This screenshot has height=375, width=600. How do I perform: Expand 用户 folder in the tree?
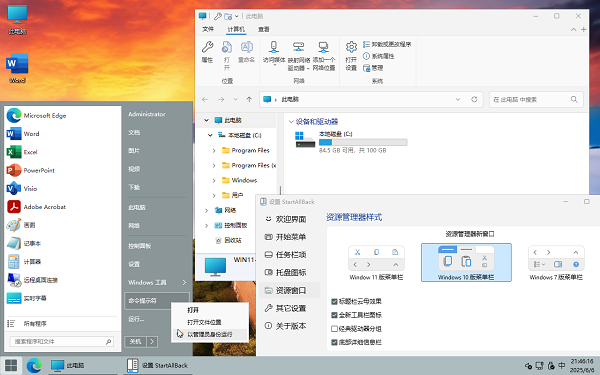coord(214,195)
